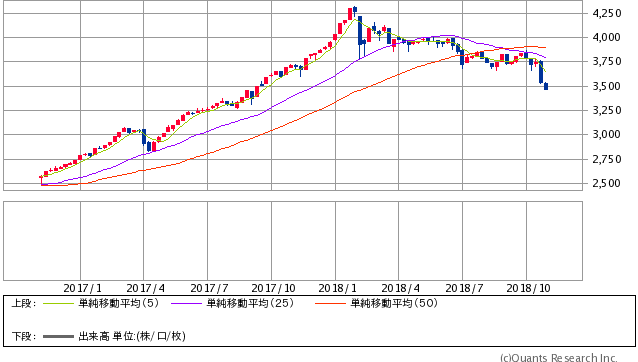Click the 2017/7 date axis label
Screen dimensions: 638x362
click(x=210, y=288)
